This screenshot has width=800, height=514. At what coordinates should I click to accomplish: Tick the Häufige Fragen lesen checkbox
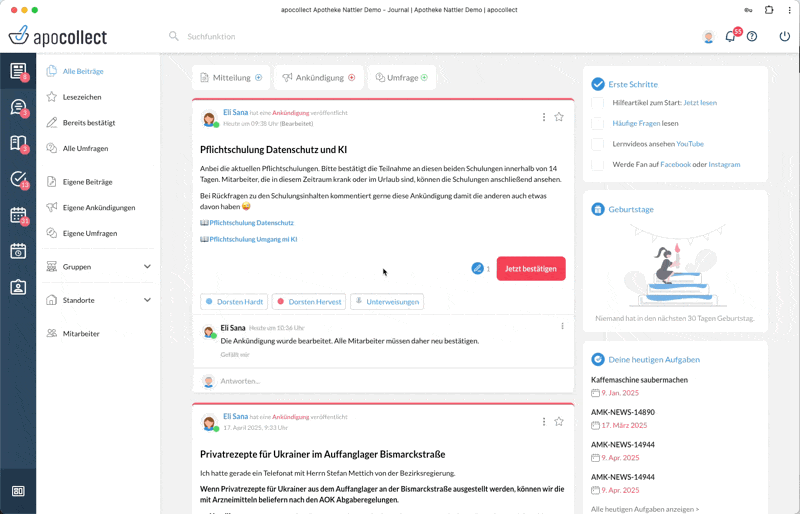pos(598,123)
